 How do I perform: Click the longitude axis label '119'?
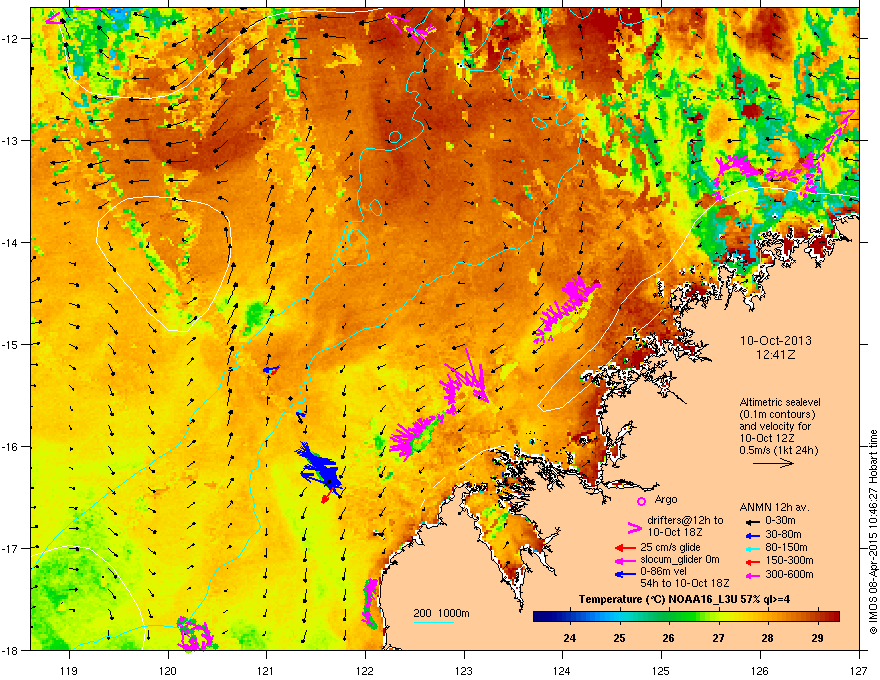pos(69,670)
